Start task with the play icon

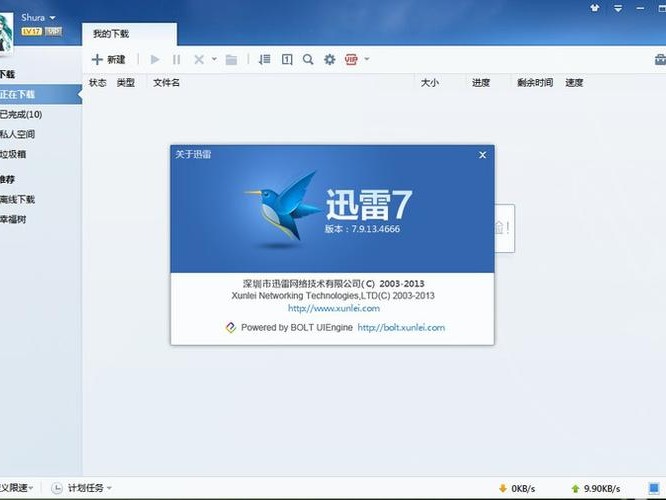click(x=155, y=59)
